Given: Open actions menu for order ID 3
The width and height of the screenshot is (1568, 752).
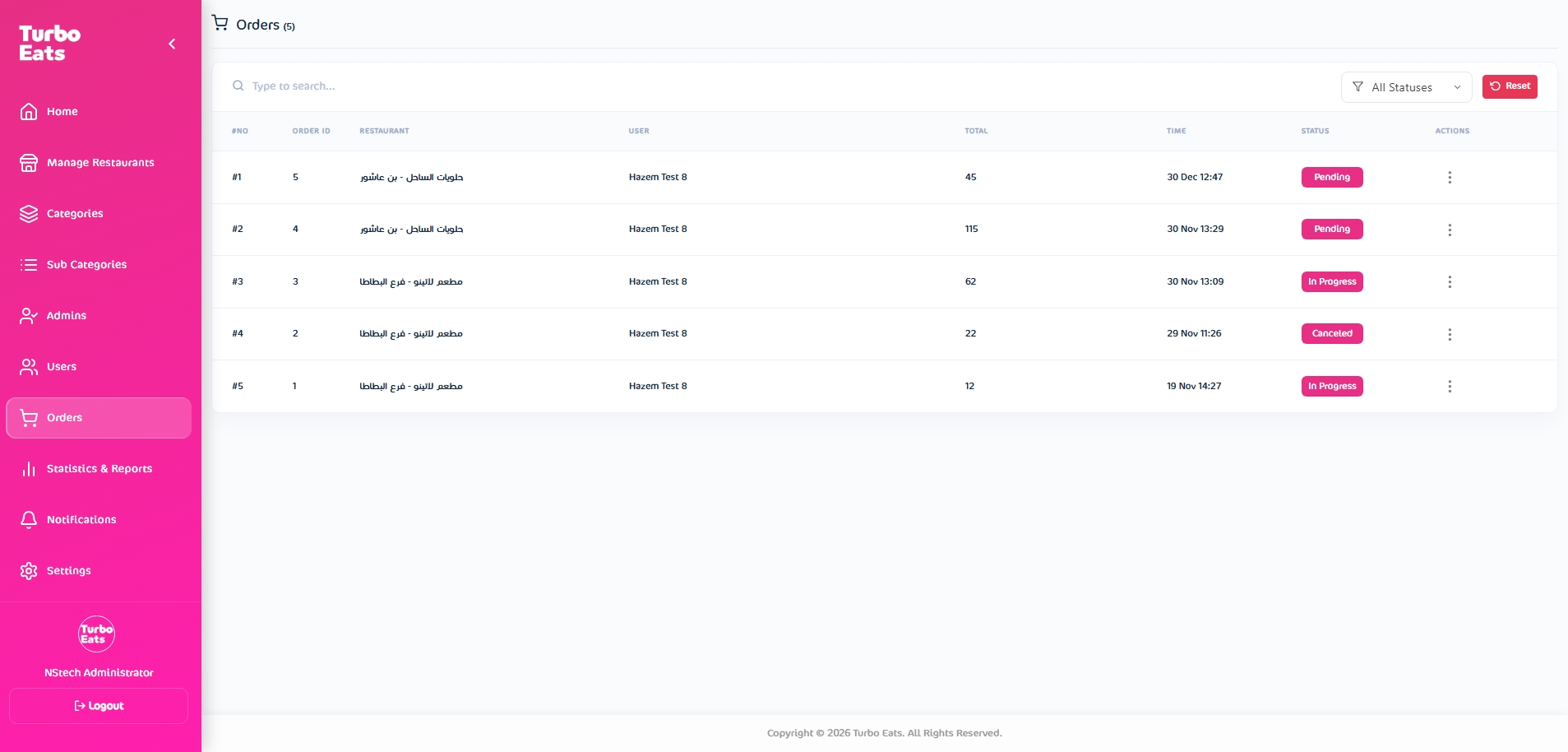Looking at the screenshot, I should click(1450, 282).
